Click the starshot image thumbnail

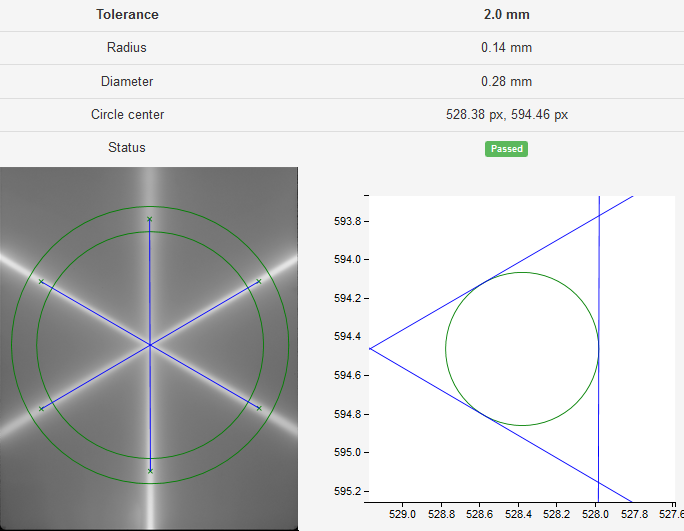tap(149, 349)
